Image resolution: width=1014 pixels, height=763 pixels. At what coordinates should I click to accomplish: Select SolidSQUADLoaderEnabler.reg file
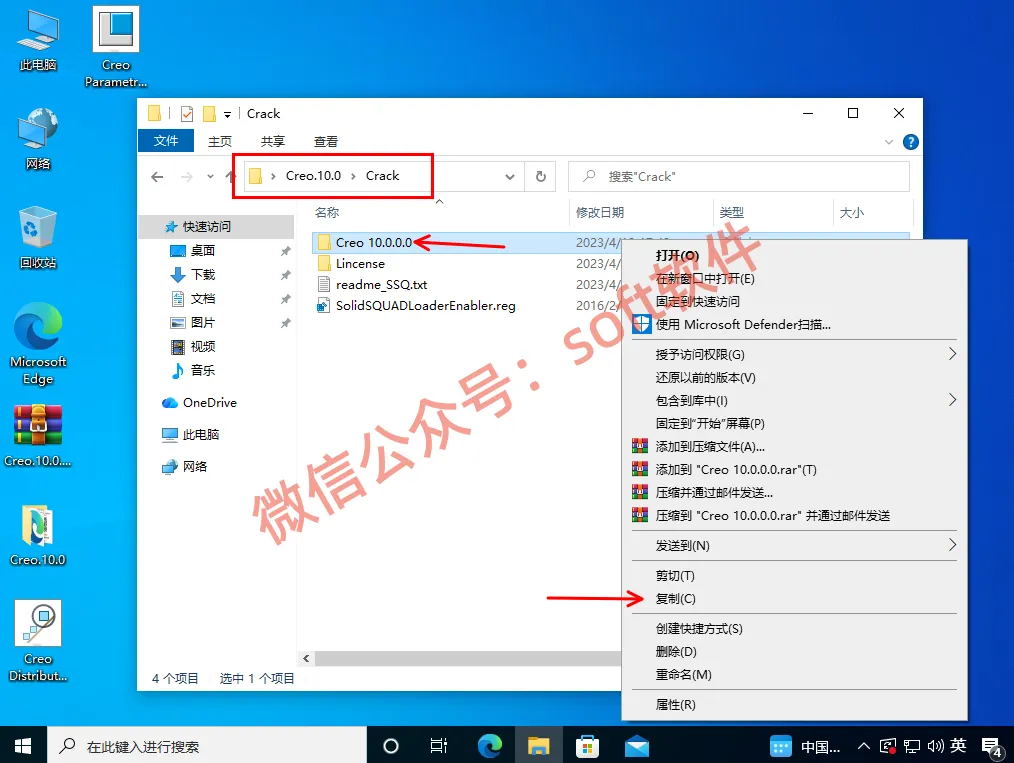tap(426, 305)
